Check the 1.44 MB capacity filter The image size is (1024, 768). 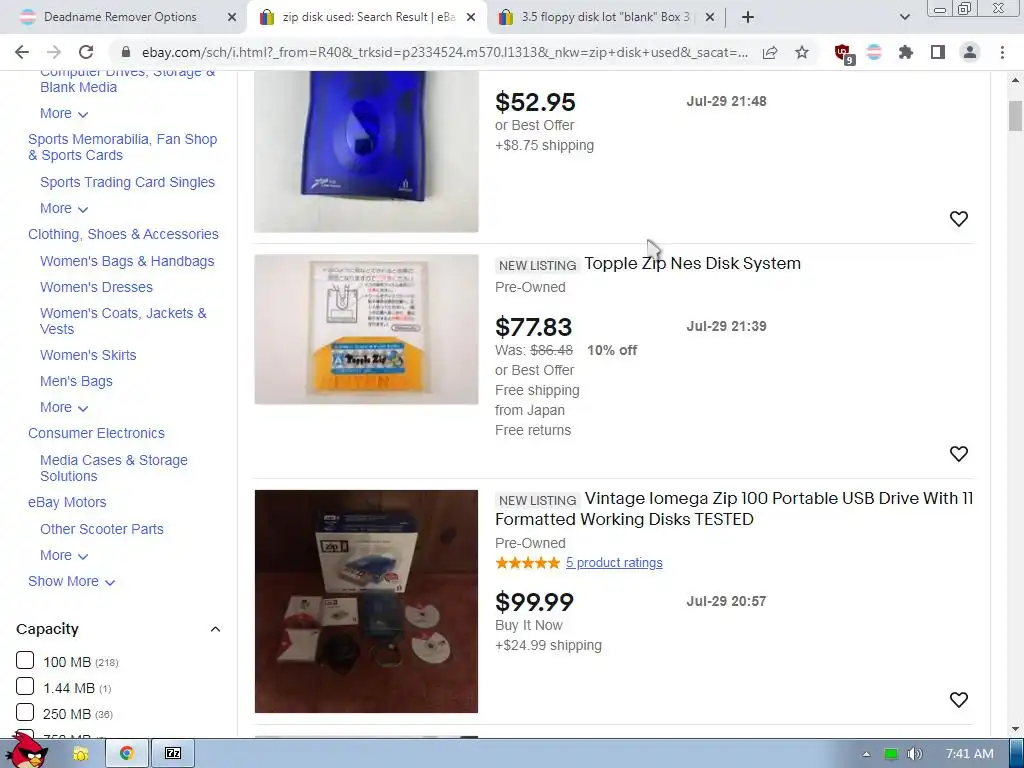click(25, 686)
